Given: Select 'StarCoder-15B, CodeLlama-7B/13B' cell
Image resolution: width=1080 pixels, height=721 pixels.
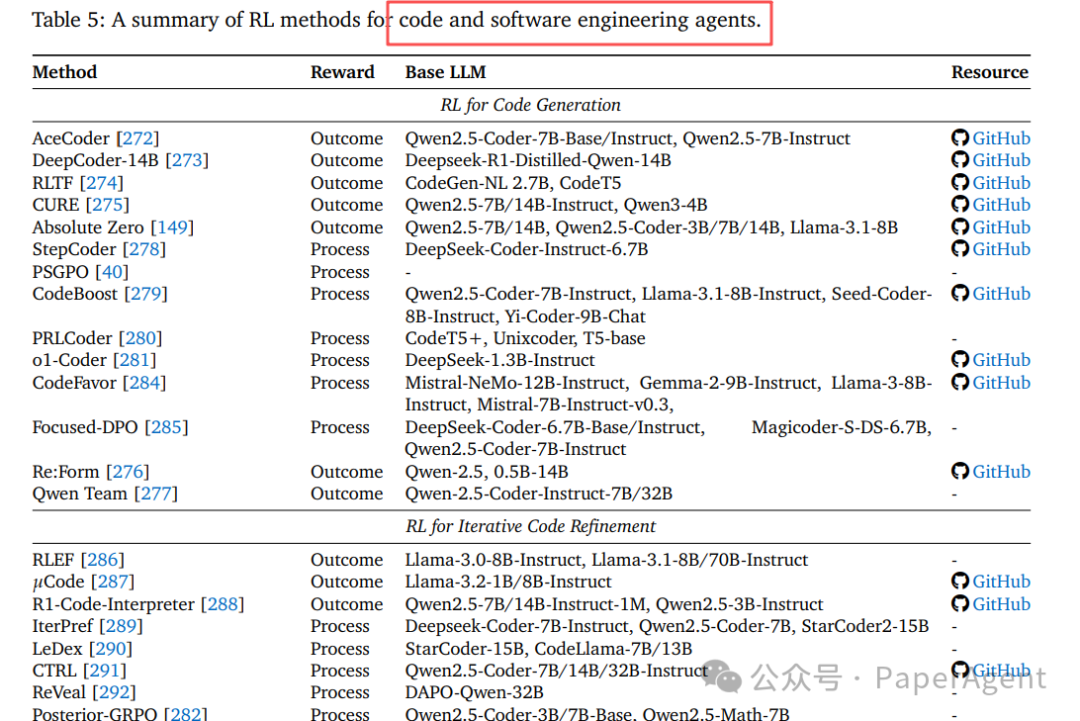Looking at the screenshot, I should pos(549,649).
